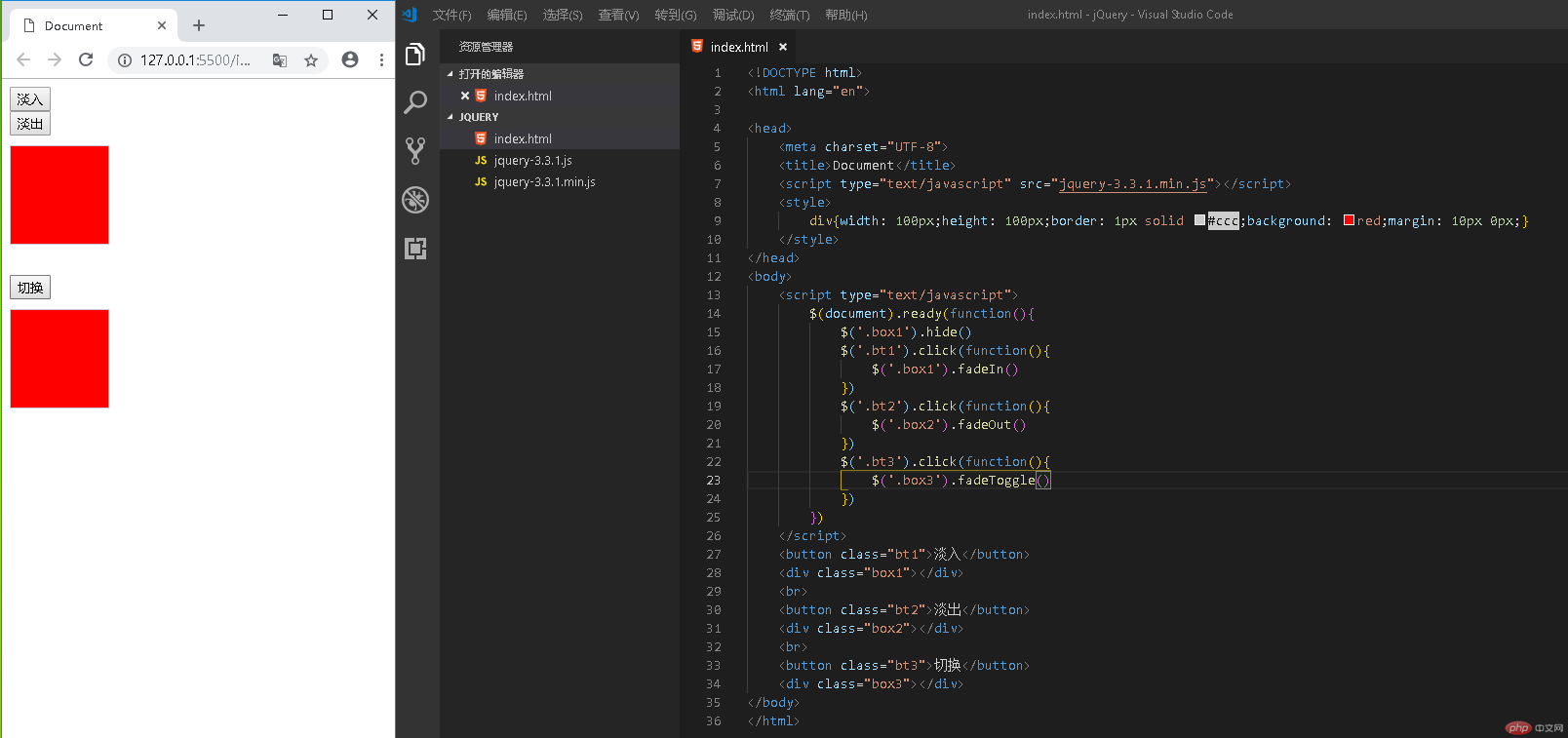Click the 切换 button in browser

tap(30, 288)
